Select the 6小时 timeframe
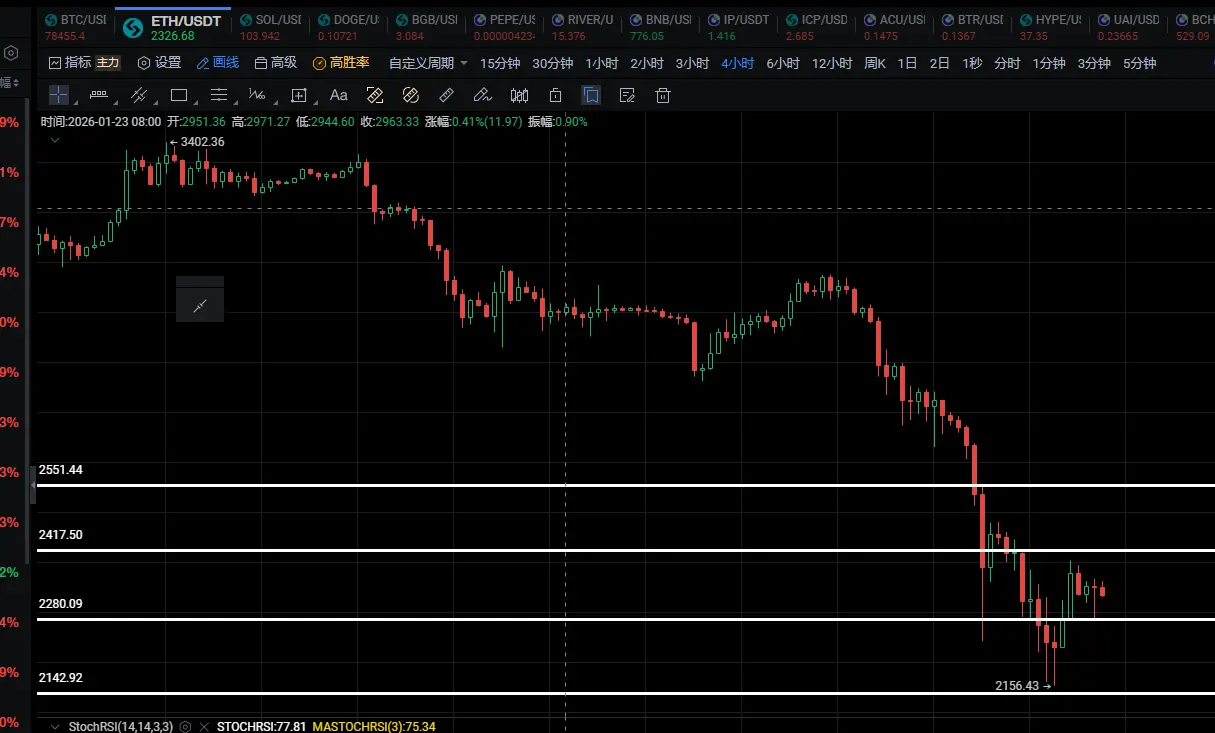The height and width of the screenshot is (733, 1215). (783, 63)
